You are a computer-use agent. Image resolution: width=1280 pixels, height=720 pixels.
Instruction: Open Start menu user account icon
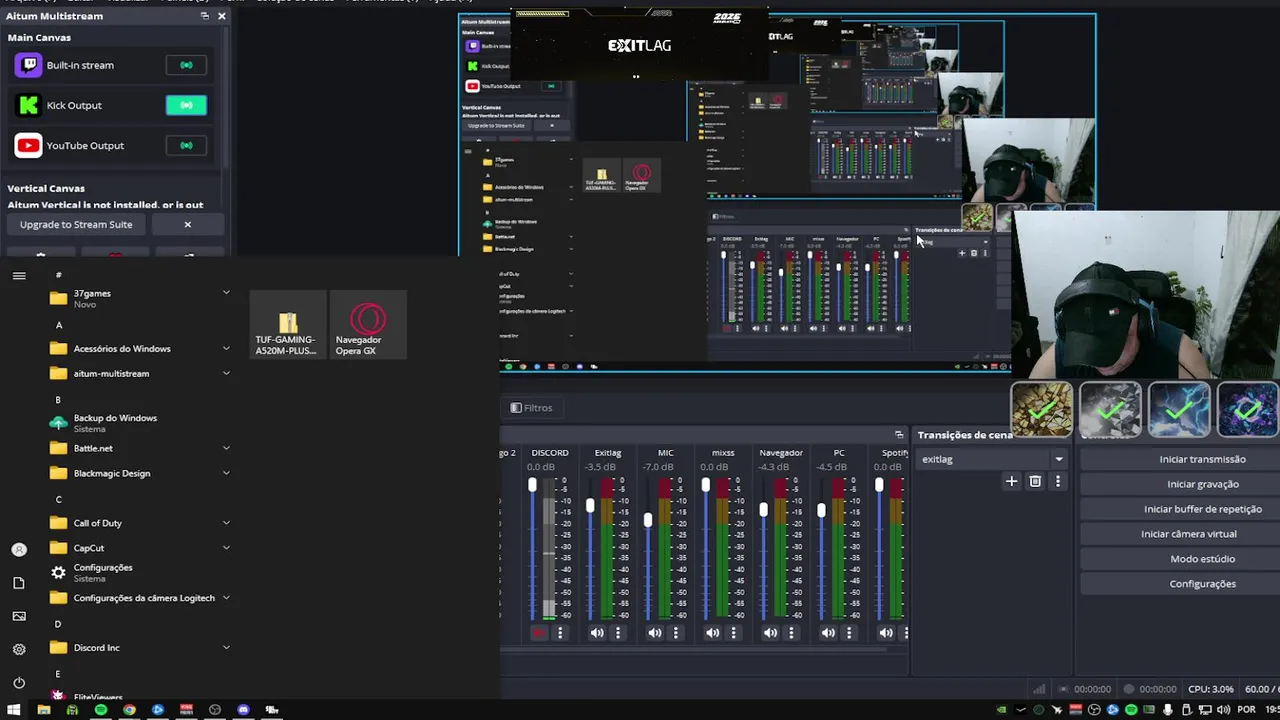[x=19, y=549]
